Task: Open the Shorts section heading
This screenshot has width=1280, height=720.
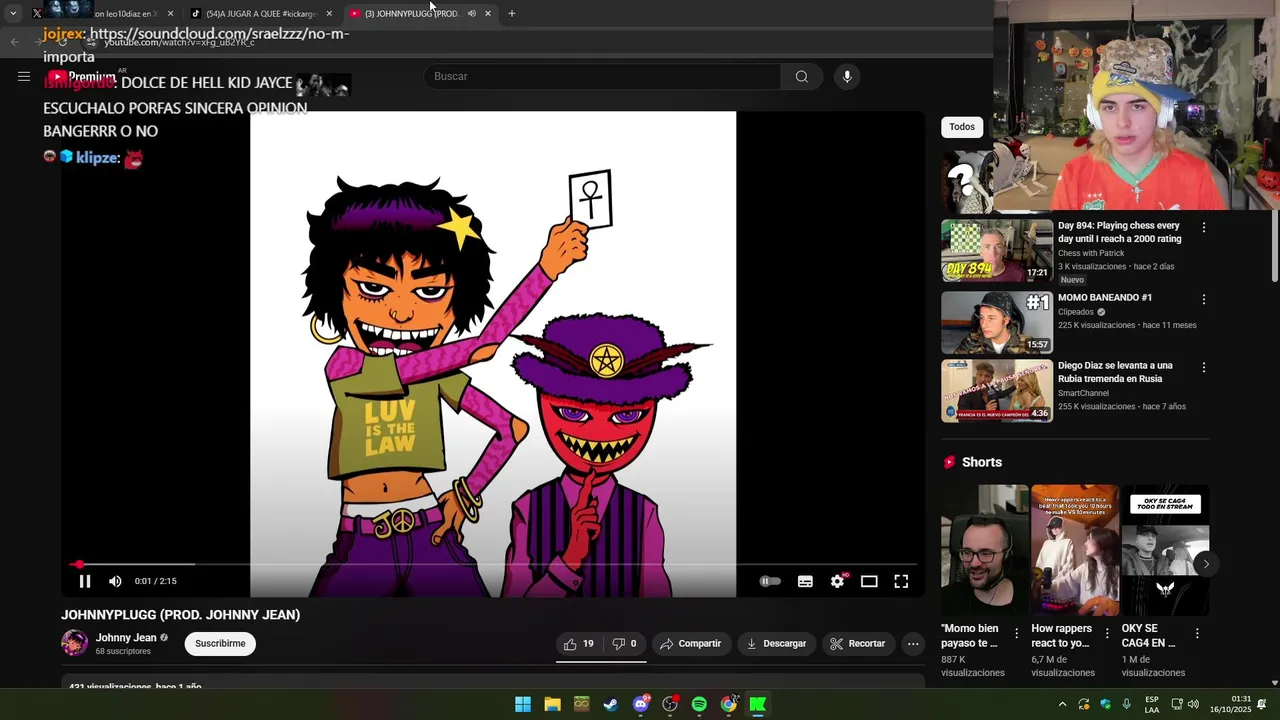Action: point(982,462)
